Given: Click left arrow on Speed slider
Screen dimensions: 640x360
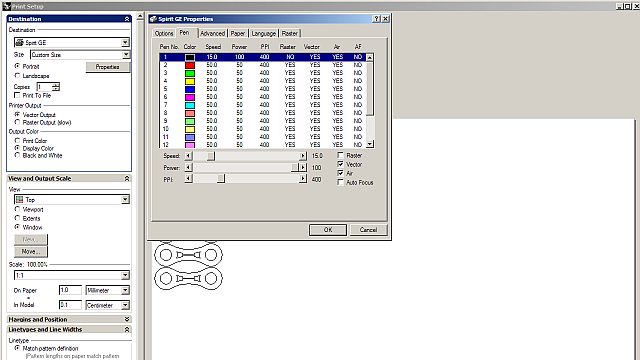Looking at the screenshot, I should tap(188, 156).
